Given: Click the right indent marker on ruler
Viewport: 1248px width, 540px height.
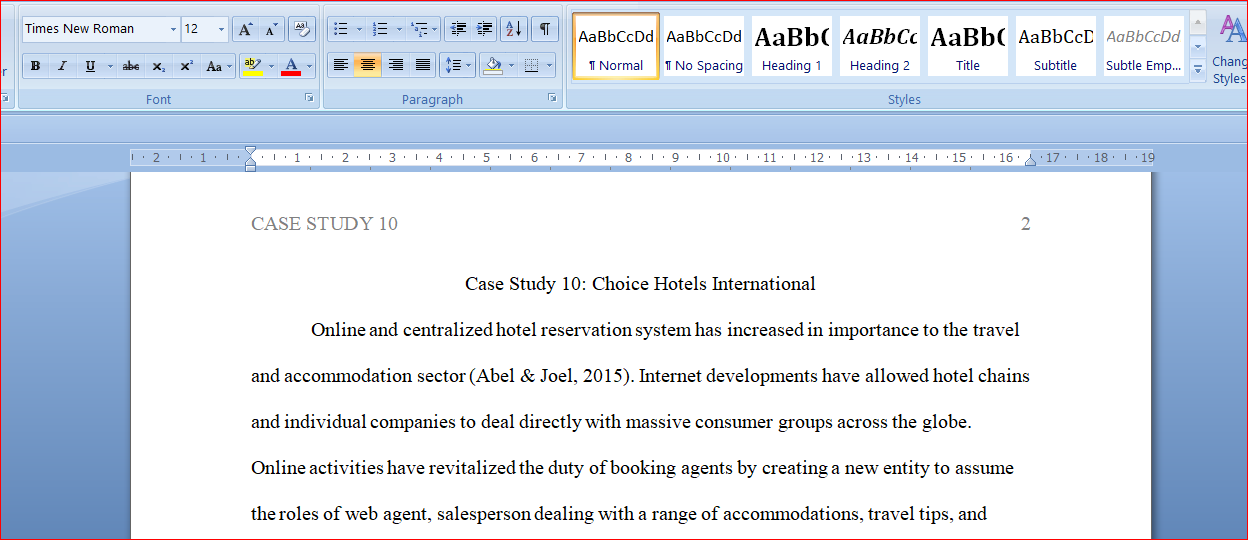Looking at the screenshot, I should pyautogui.click(x=1030, y=160).
